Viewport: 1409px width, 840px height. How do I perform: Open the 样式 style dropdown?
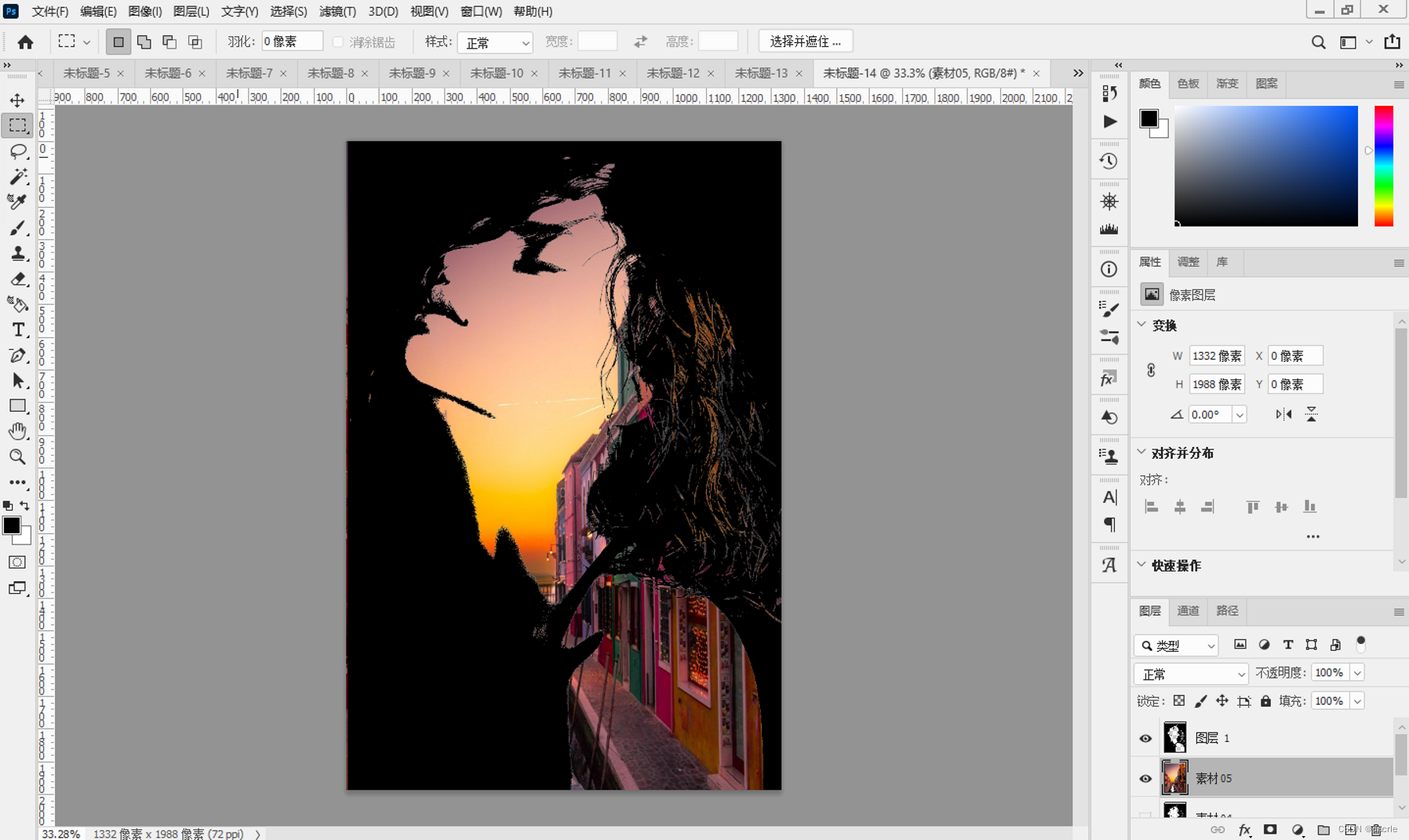(x=495, y=42)
